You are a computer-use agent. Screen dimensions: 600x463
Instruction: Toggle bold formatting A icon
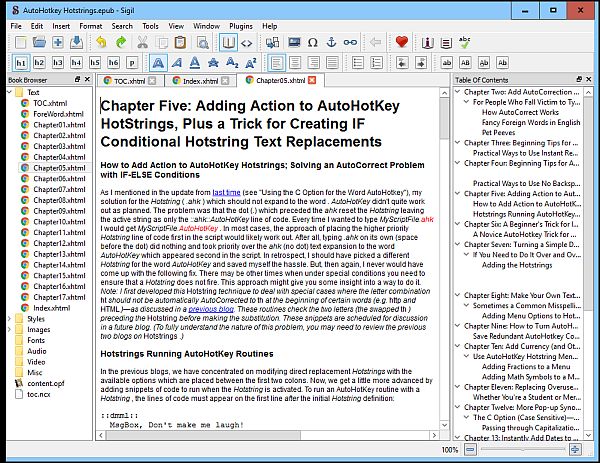click(x=158, y=63)
